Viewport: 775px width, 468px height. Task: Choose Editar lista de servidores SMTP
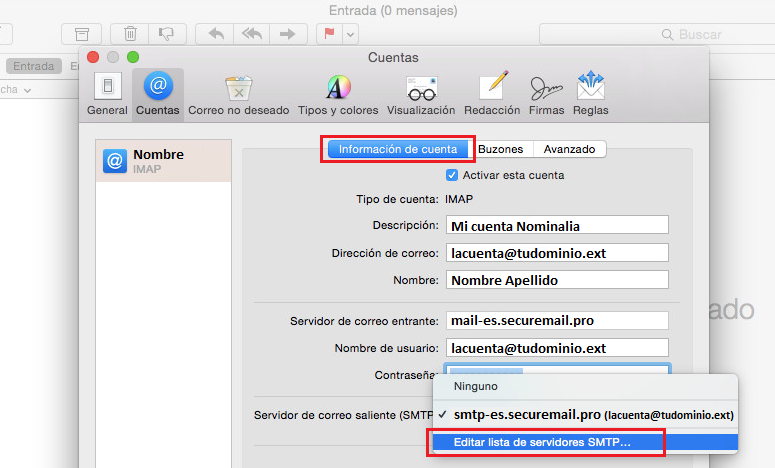point(542,441)
